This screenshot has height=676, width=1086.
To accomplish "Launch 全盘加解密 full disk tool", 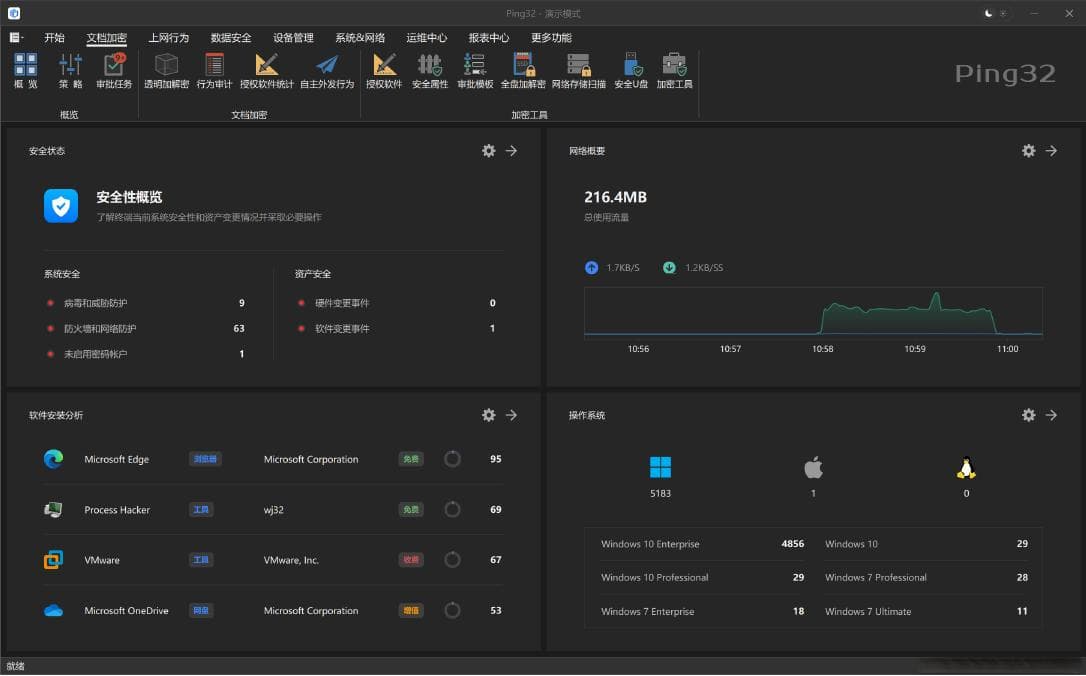I will (523, 71).
